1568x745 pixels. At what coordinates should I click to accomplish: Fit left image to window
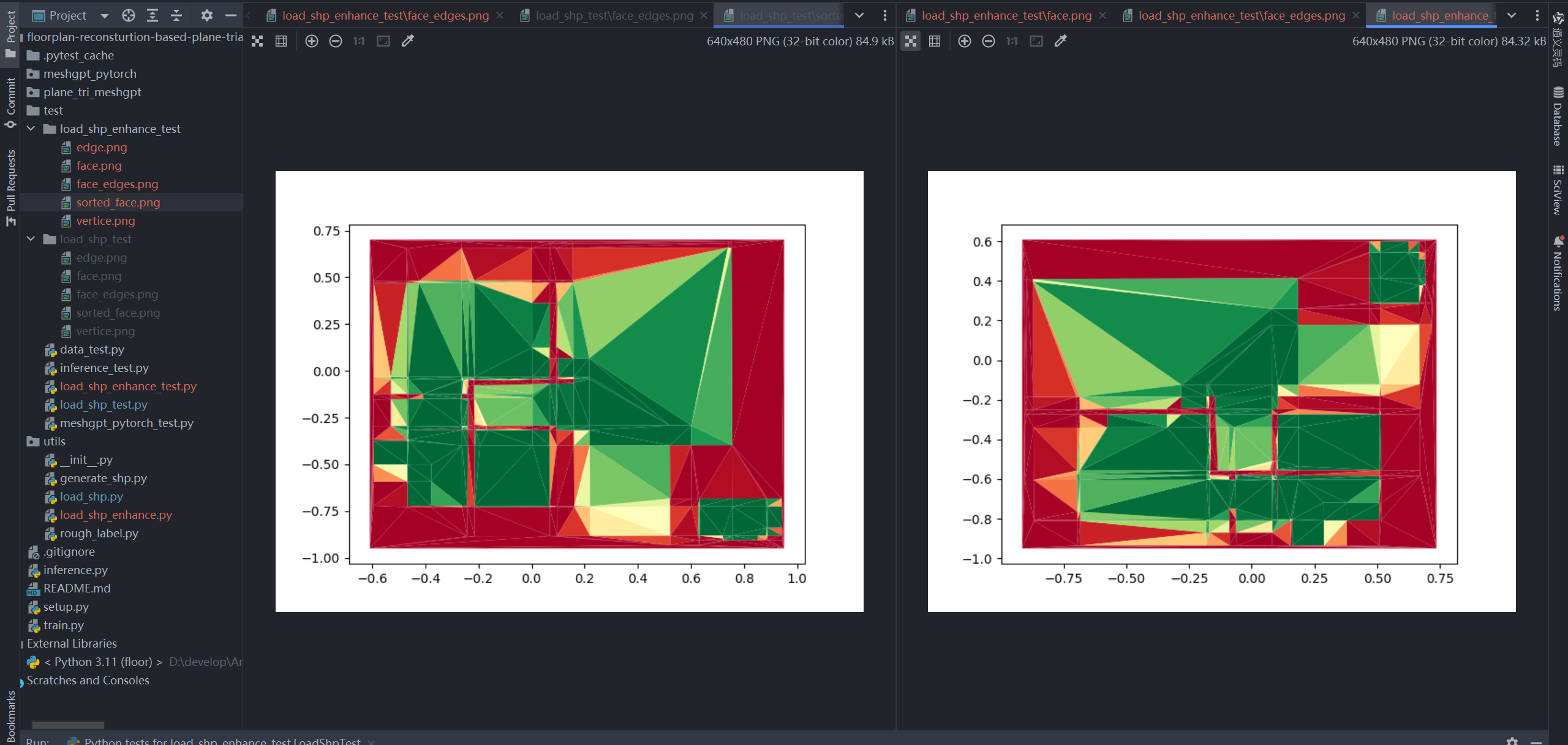383,41
